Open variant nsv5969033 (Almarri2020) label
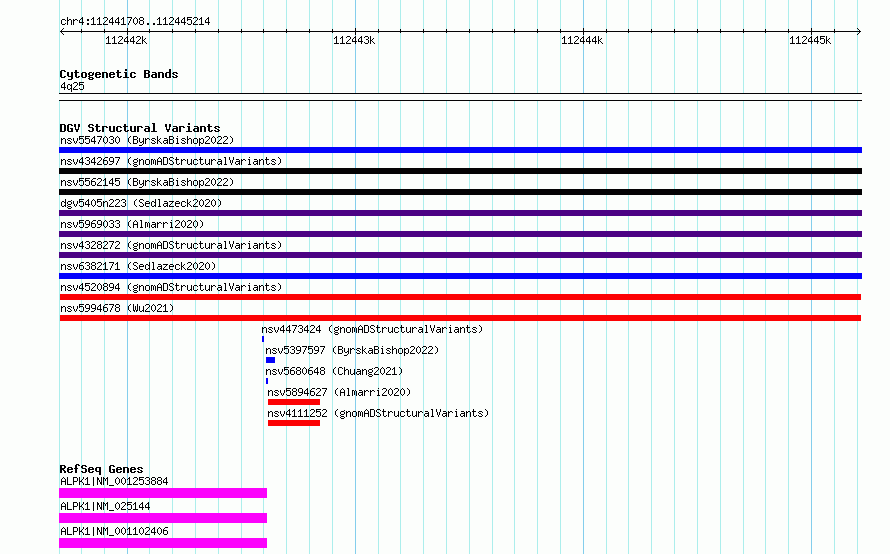Image resolution: width=890 pixels, height=554 pixels. 132,224
